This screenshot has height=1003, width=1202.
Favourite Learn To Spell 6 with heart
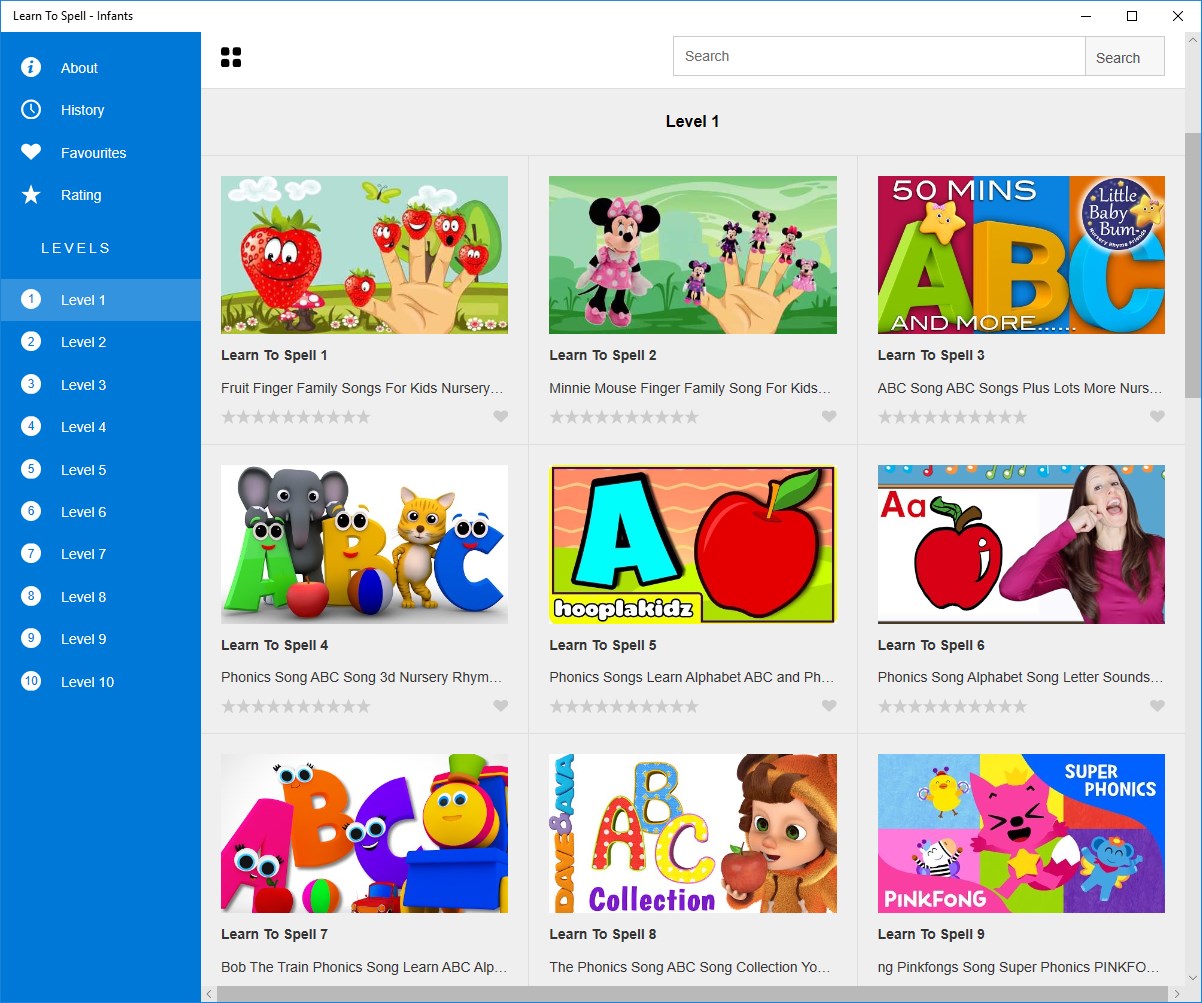[1157, 706]
